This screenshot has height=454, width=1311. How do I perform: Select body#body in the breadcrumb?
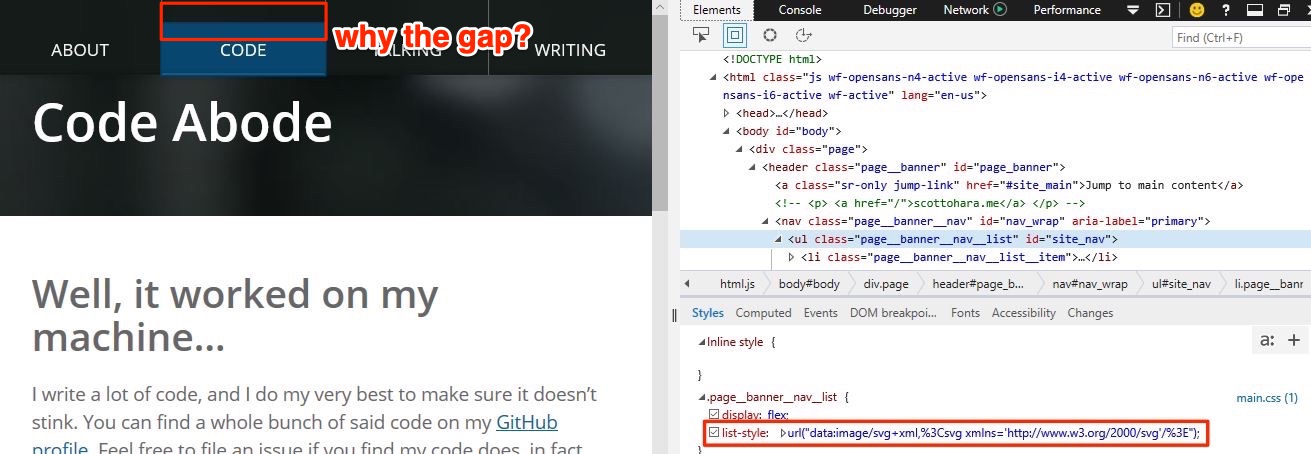(808, 284)
